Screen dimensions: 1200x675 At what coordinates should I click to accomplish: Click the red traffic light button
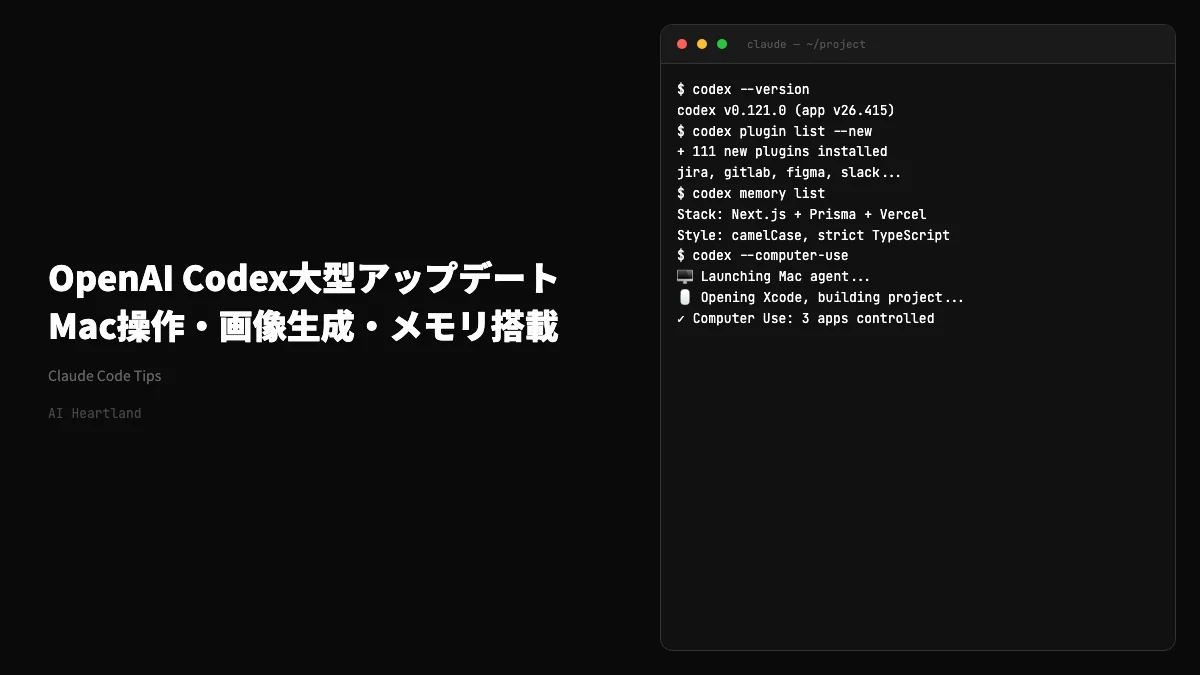click(681, 44)
